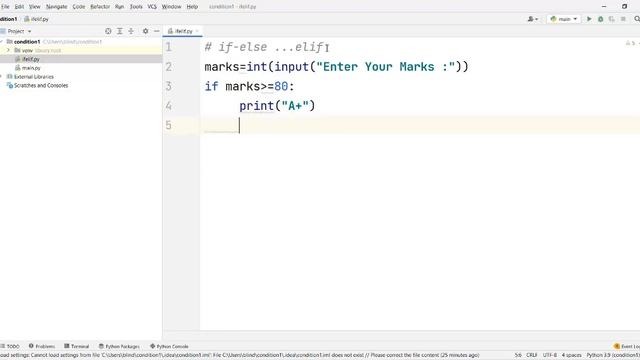Image resolution: width=640 pixels, height=360 pixels.
Task: Click the Select Opened File locate icon
Action: [x=108, y=31]
